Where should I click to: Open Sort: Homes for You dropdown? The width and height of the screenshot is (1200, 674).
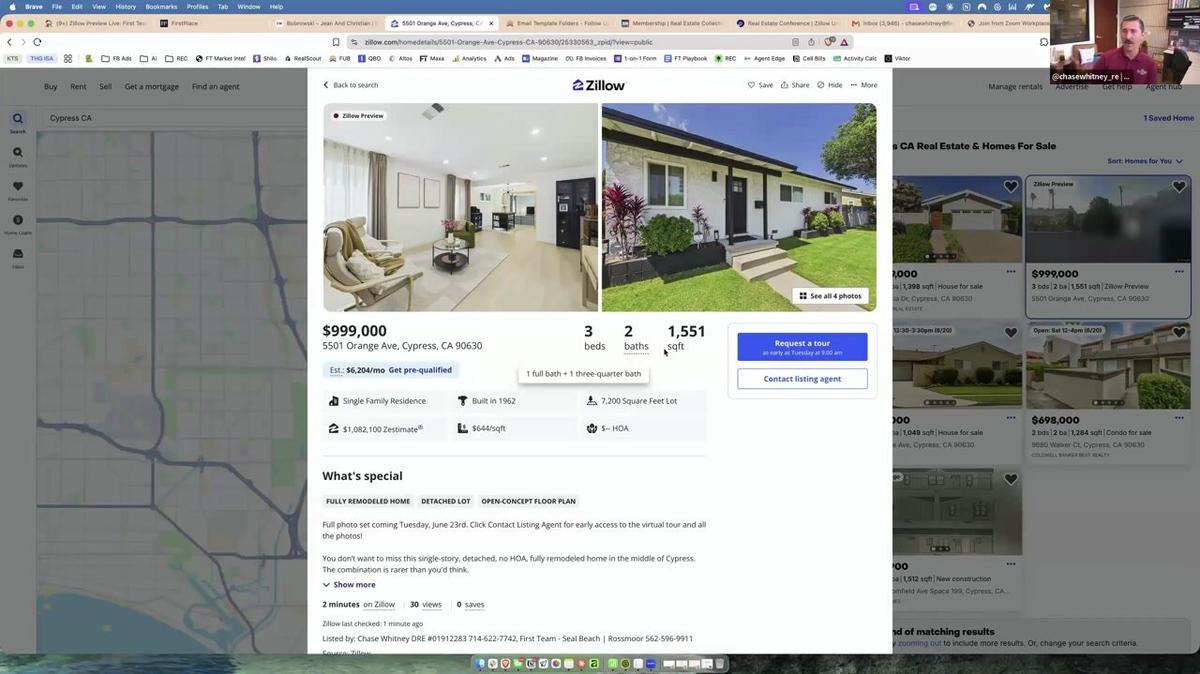pyautogui.click(x=1145, y=161)
